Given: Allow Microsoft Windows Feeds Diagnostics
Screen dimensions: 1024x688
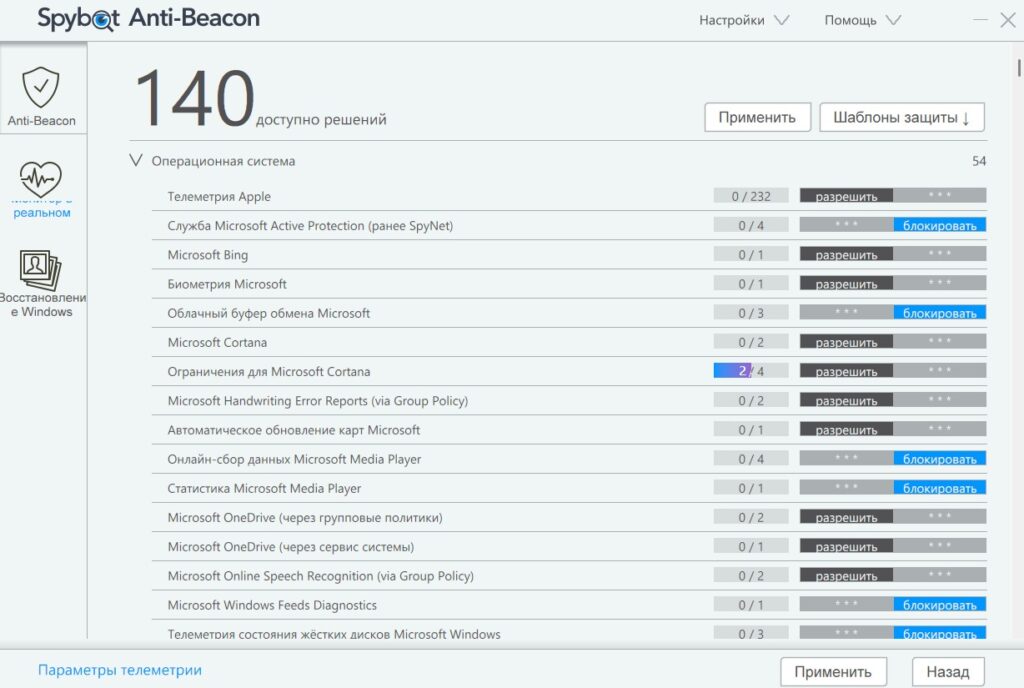Looking at the screenshot, I should tap(846, 604).
